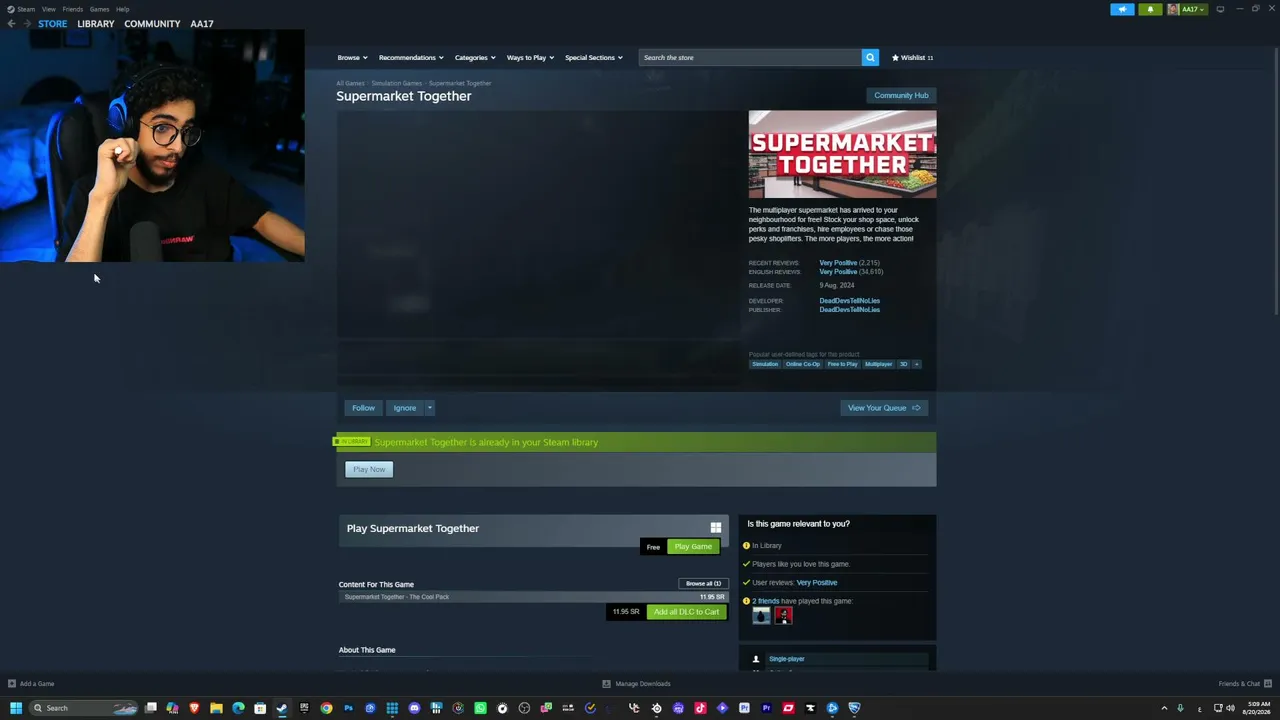Image resolution: width=1280 pixels, height=720 pixels.
Task: Click the Play Now button
Action: pyautogui.click(x=369, y=469)
